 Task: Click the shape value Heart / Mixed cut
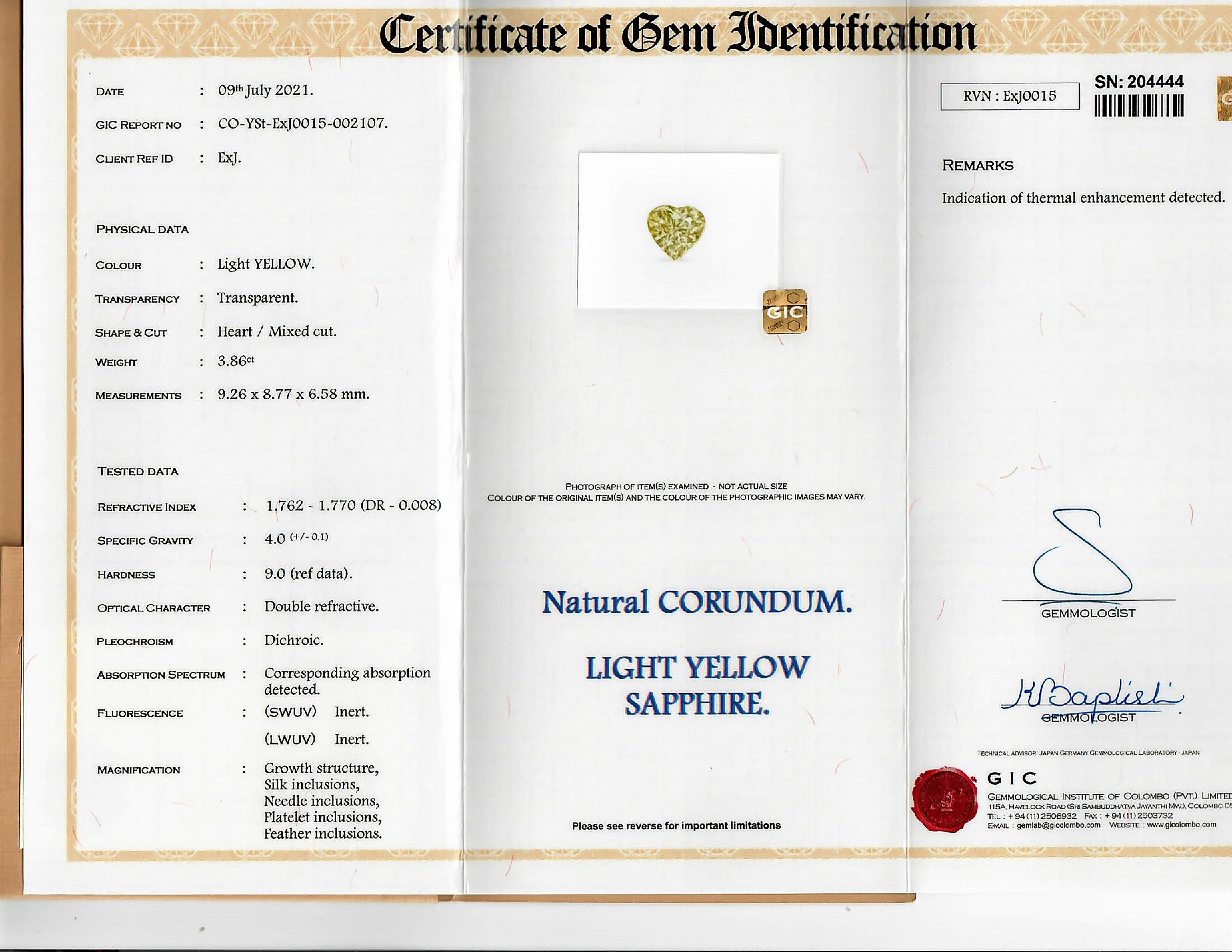(x=277, y=332)
